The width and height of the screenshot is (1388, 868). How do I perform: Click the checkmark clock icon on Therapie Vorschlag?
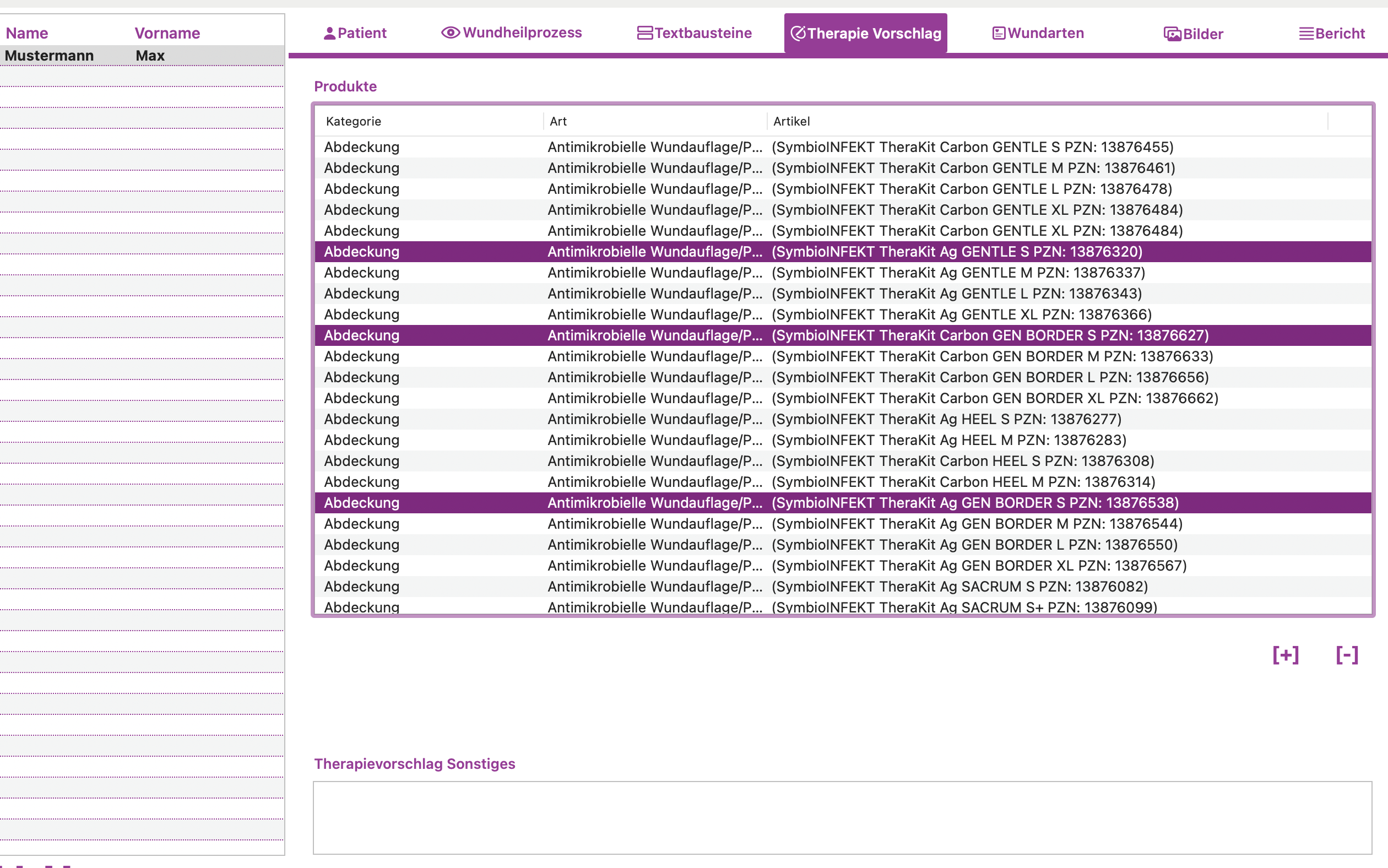[799, 33]
